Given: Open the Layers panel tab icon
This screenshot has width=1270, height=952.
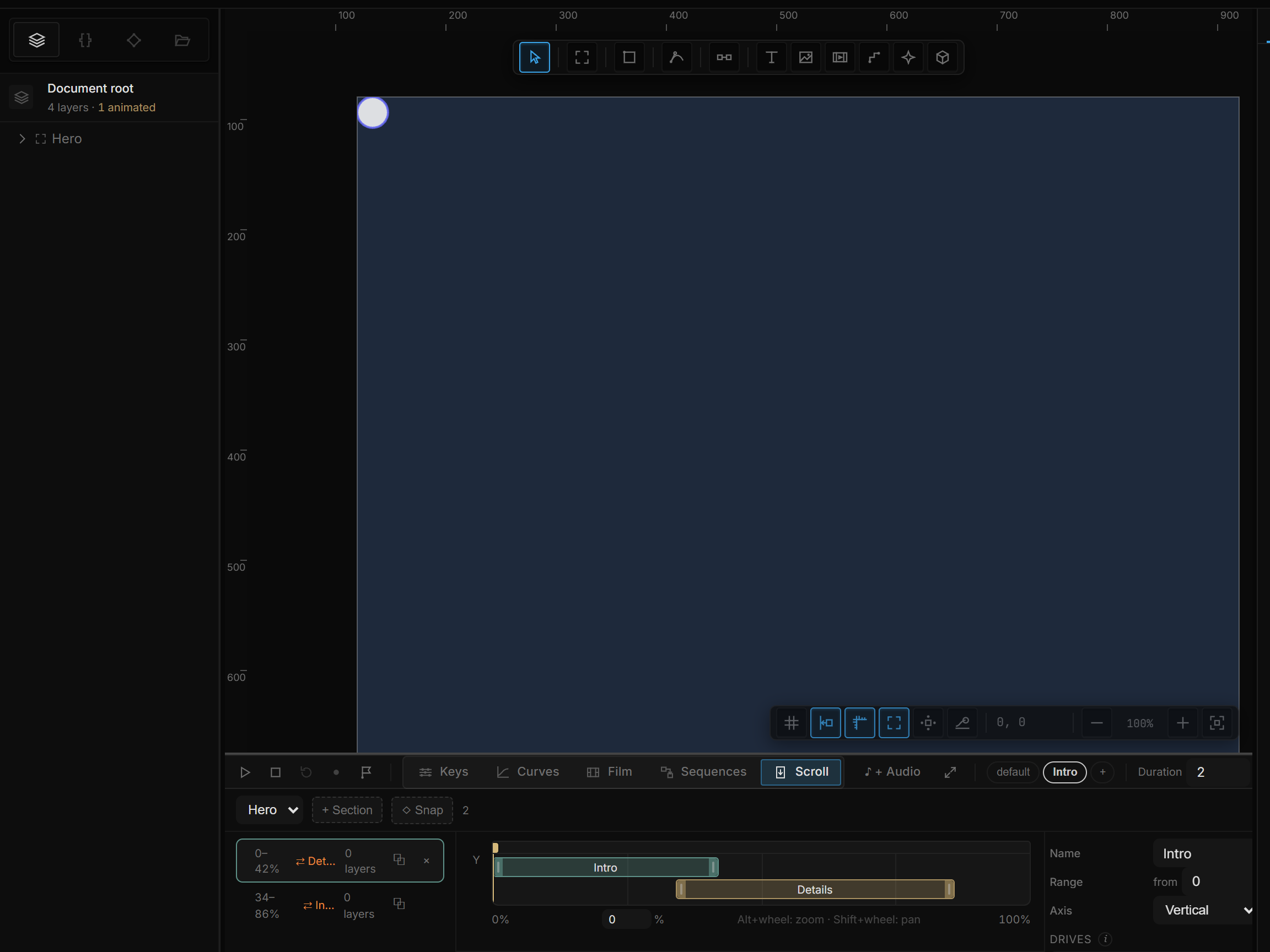Looking at the screenshot, I should pyautogui.click(x=37, y=40).
